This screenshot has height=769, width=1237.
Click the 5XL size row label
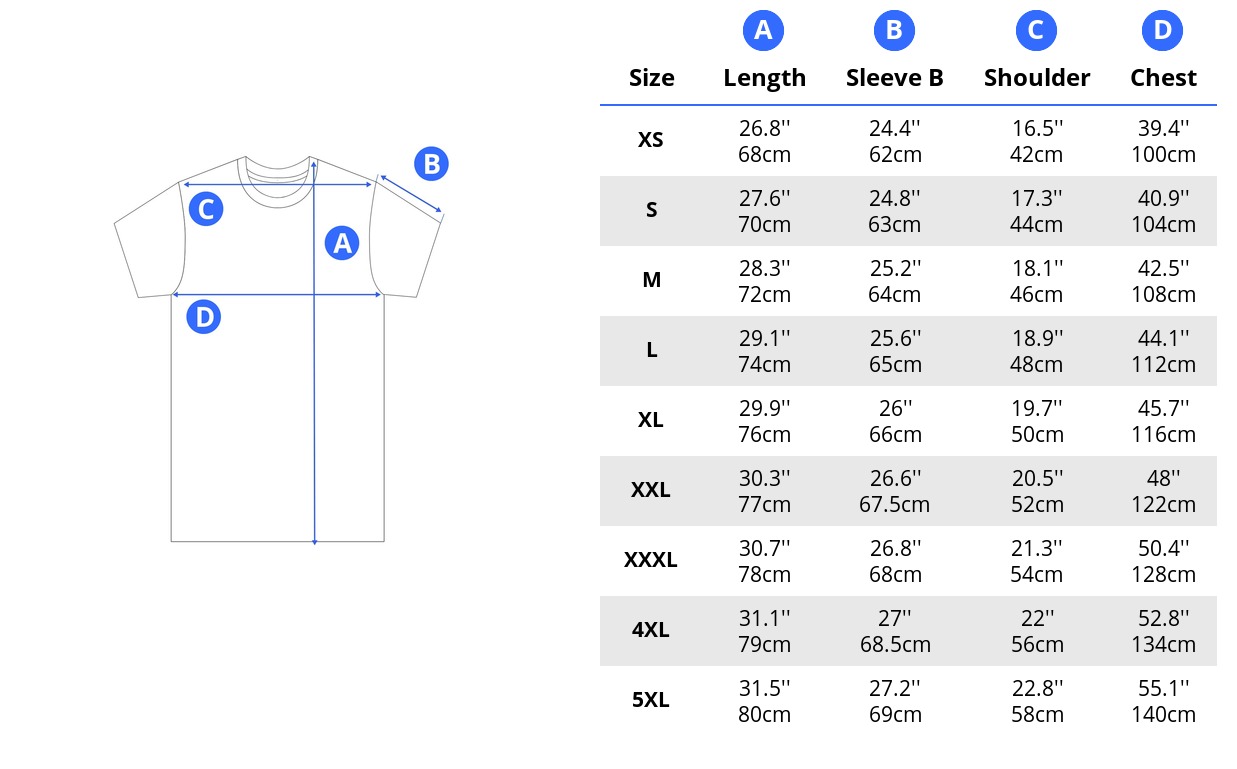pyautogui.click(x=651, y=700)
